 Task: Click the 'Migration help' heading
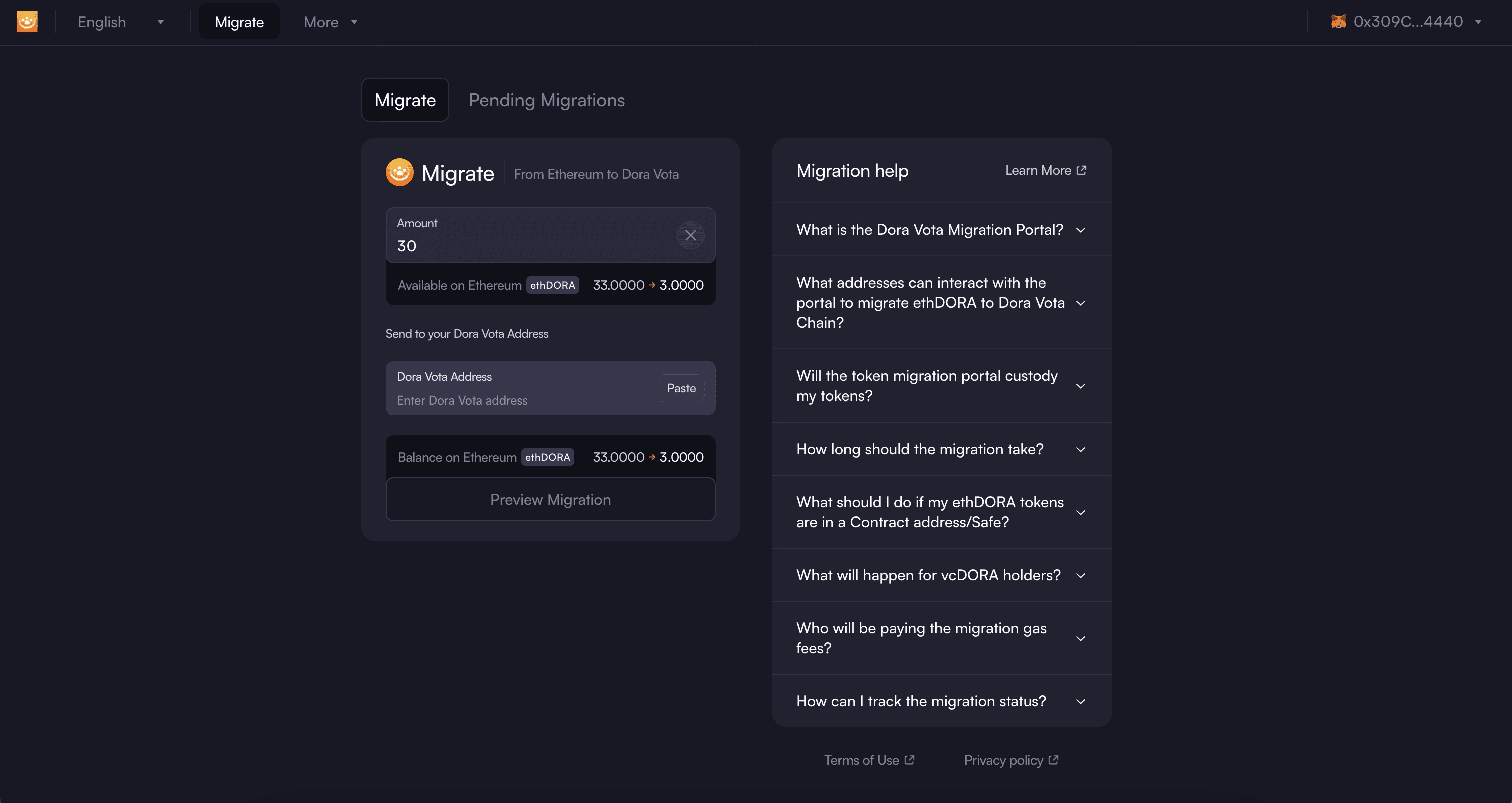click(x=852, y=171)
